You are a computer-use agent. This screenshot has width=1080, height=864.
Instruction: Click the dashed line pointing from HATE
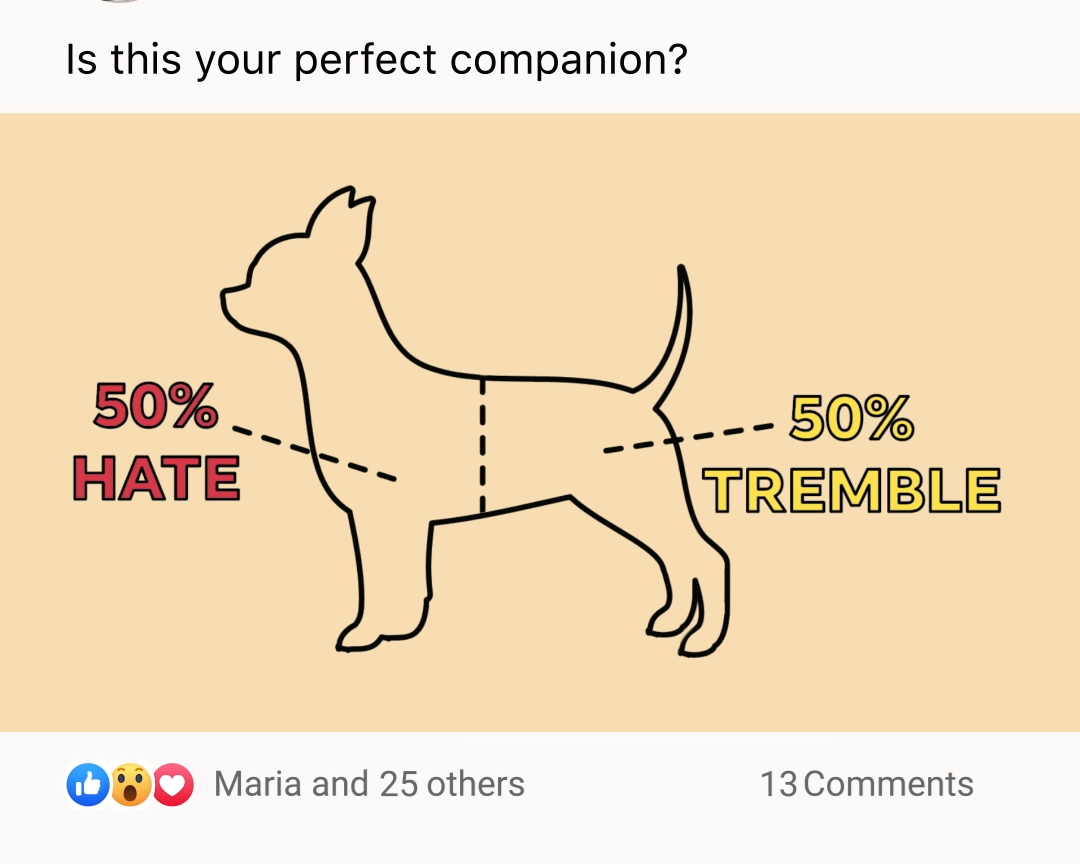(x=314, y=453)
